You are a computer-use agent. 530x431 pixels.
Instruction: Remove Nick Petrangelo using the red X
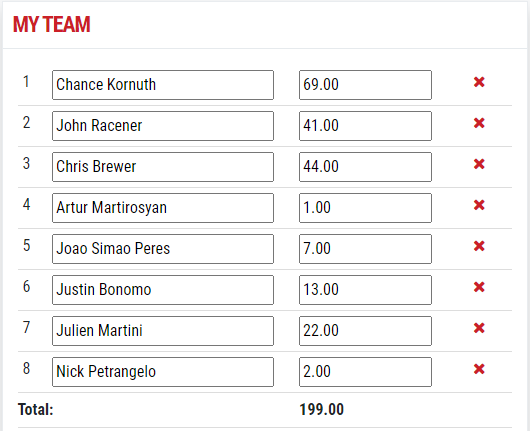479,369
